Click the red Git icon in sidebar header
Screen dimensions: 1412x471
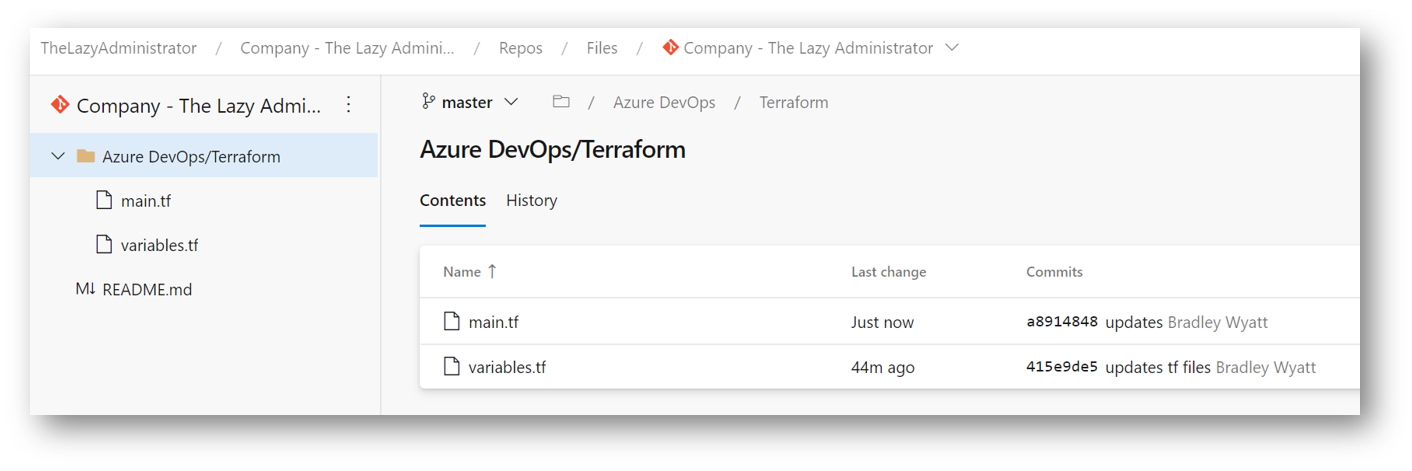(59, 105)
